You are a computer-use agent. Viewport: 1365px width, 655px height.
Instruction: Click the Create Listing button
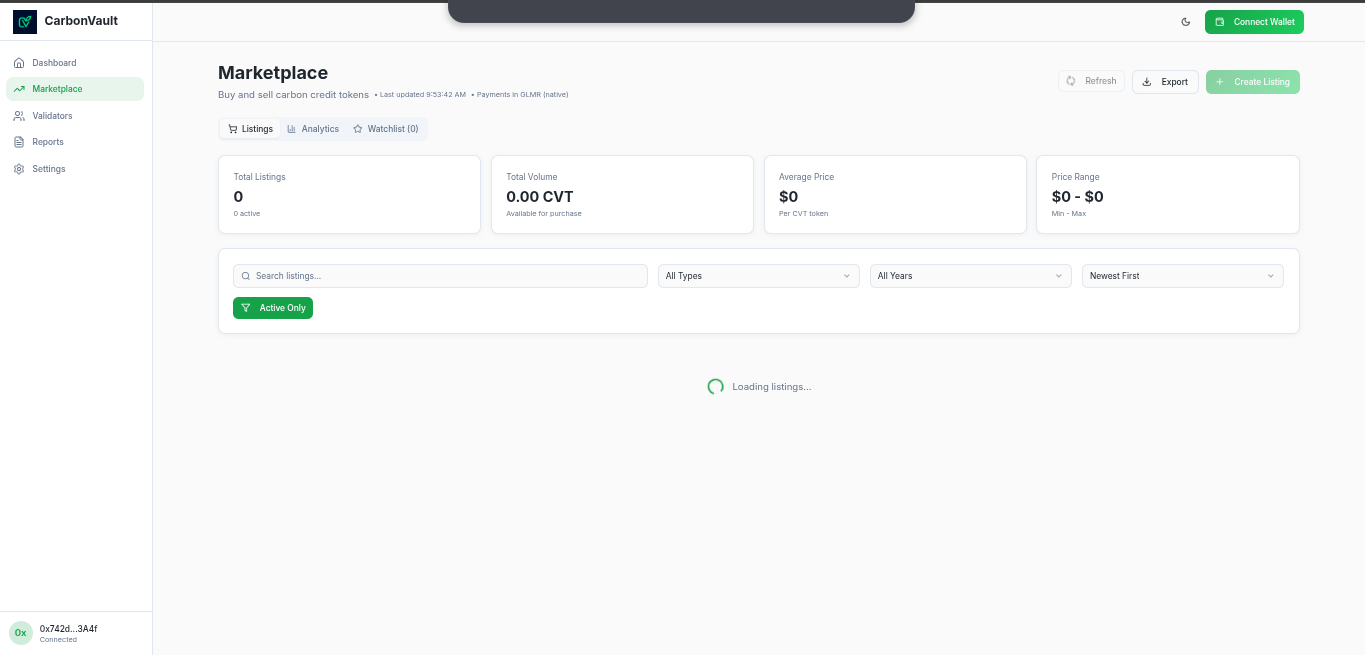(x=1252, y=82)
